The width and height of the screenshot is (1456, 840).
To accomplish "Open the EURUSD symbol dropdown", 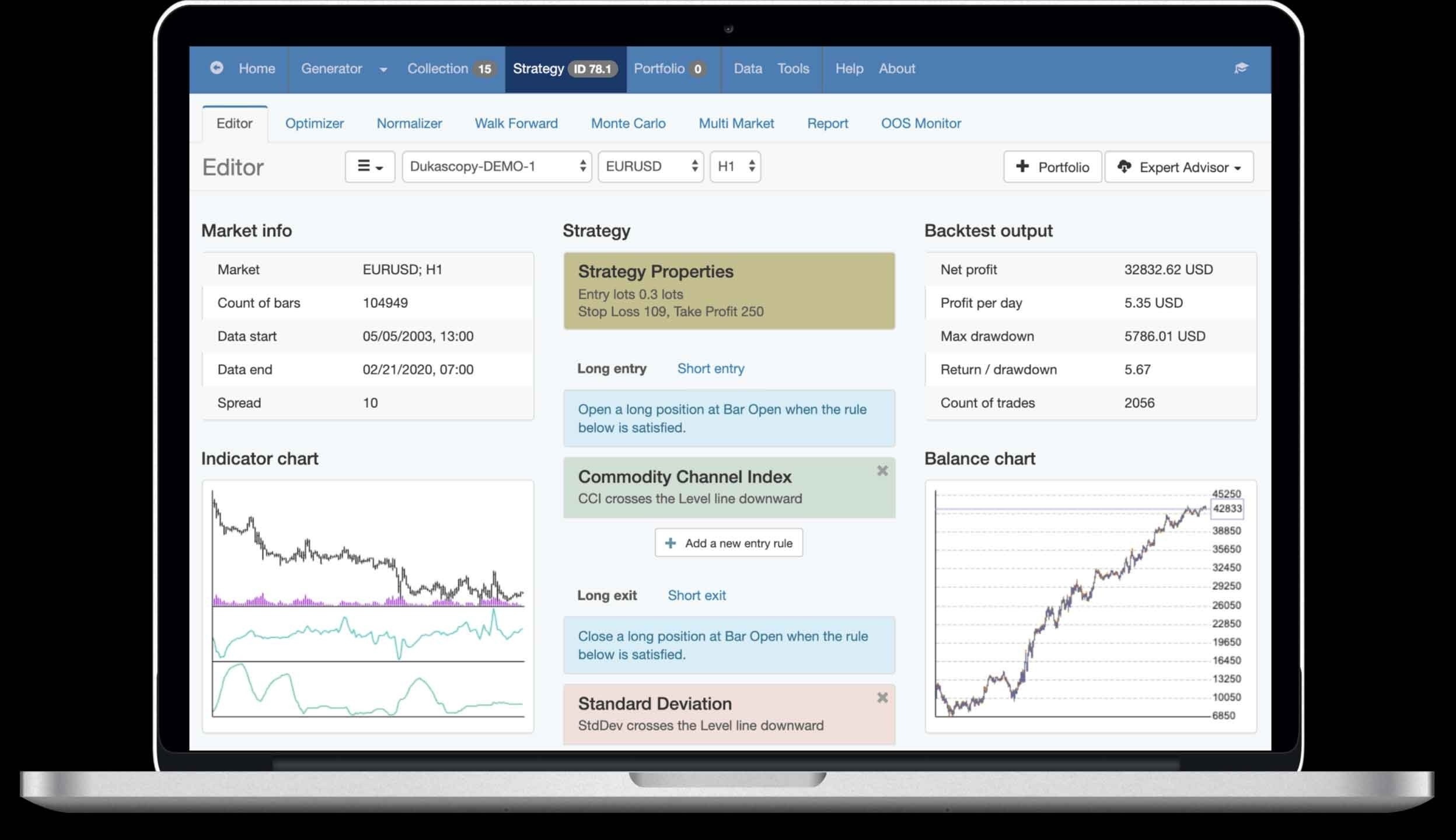I will click(x=651, y=167).
